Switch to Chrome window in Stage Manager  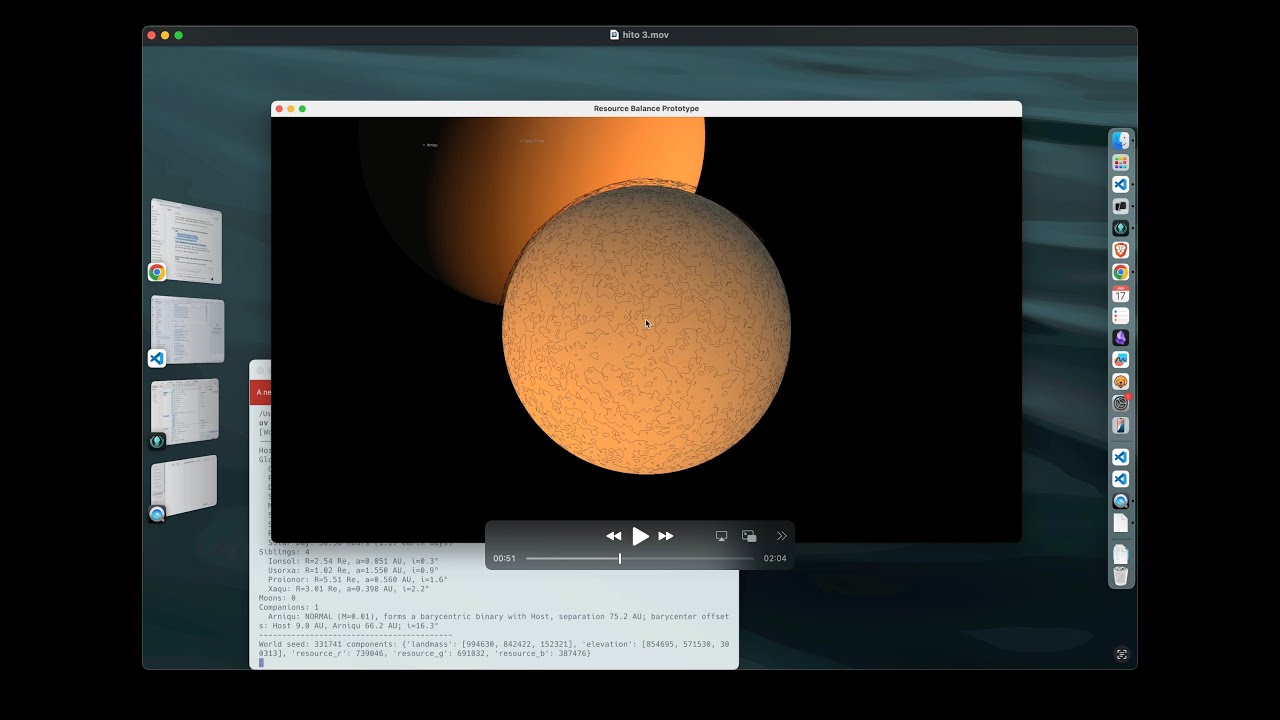click(186, 241)
